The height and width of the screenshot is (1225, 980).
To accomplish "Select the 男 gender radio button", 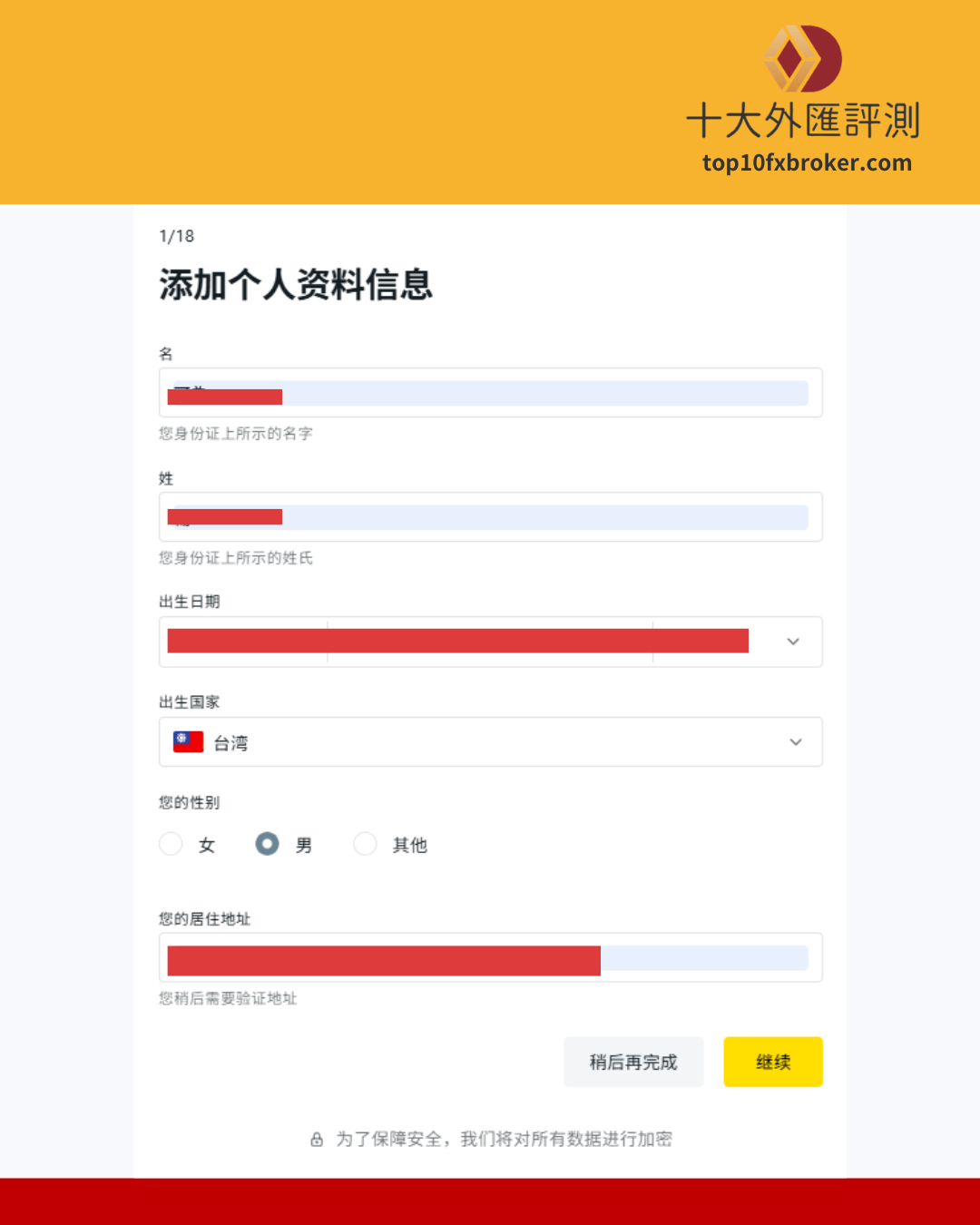I will pyautogui.click(x=267, y=844).
